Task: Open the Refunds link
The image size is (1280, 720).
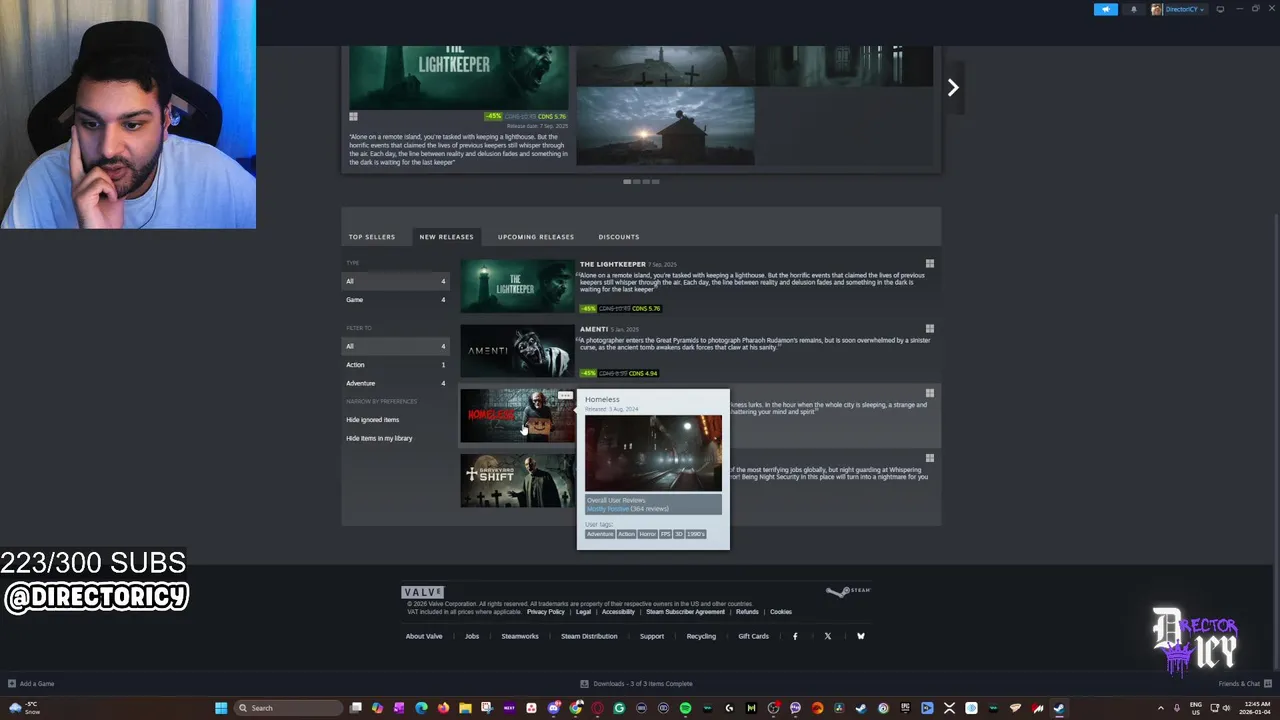Action: click(747, 612)
